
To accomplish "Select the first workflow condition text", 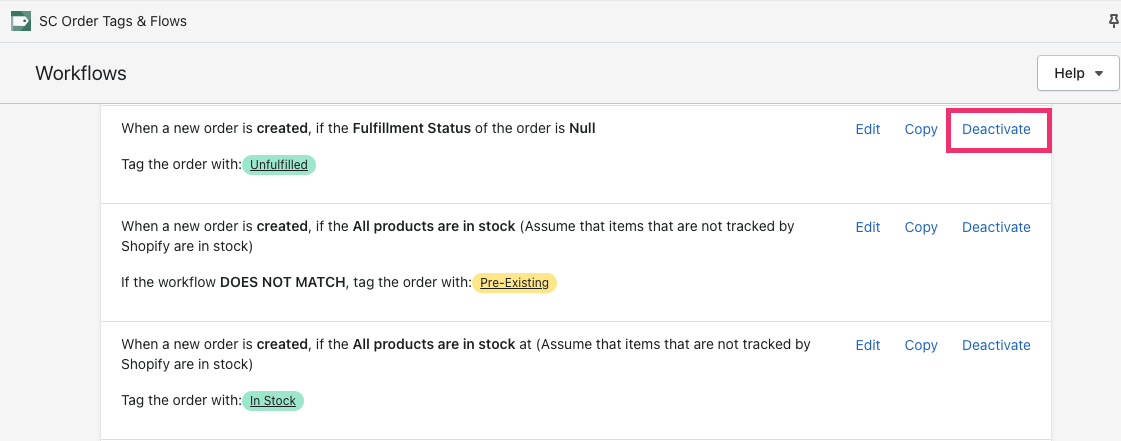I will (x=358, y=129).
